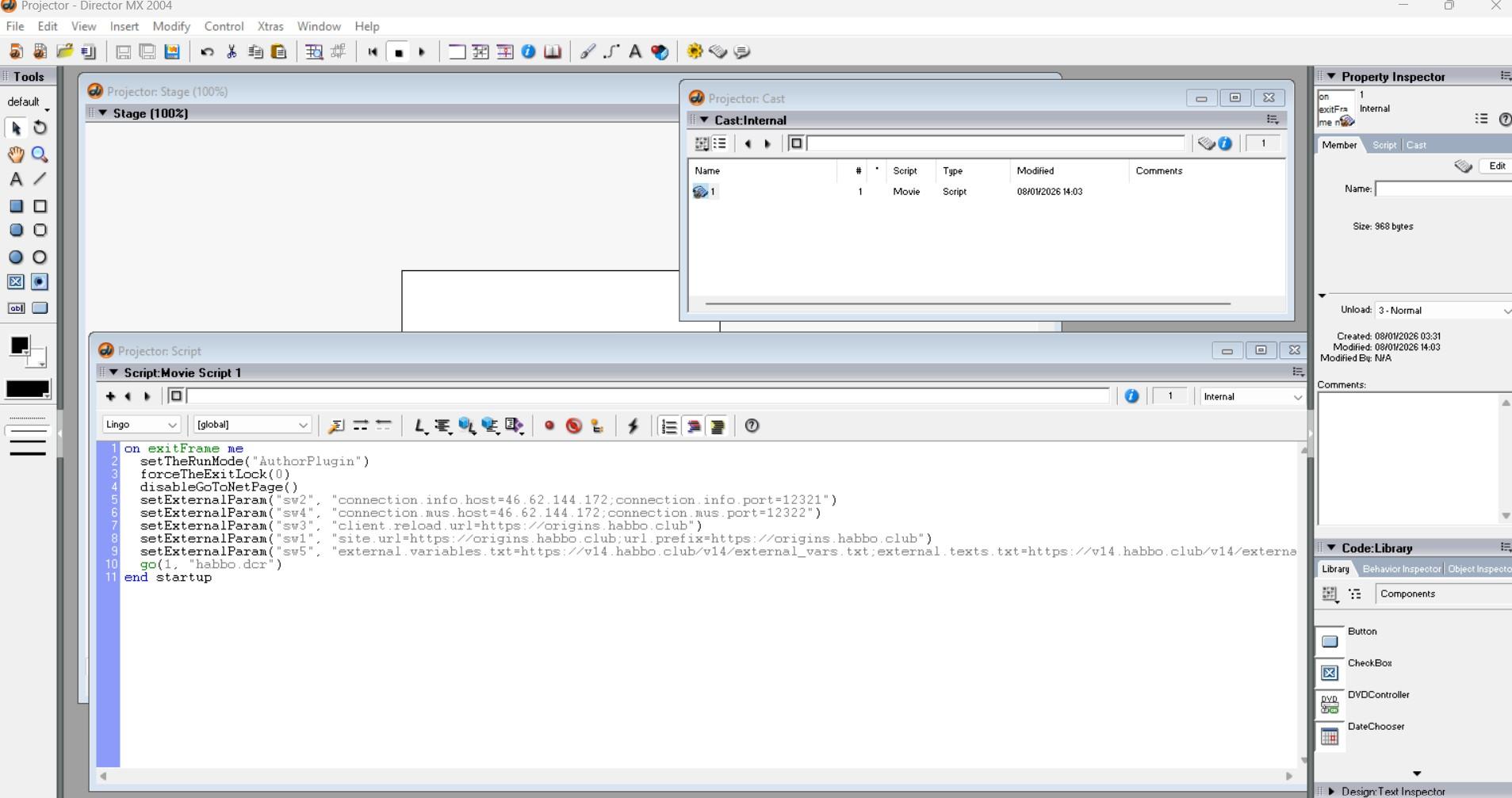Select the Magnifying Glass tool in Tools panel

tap(40, 155)
